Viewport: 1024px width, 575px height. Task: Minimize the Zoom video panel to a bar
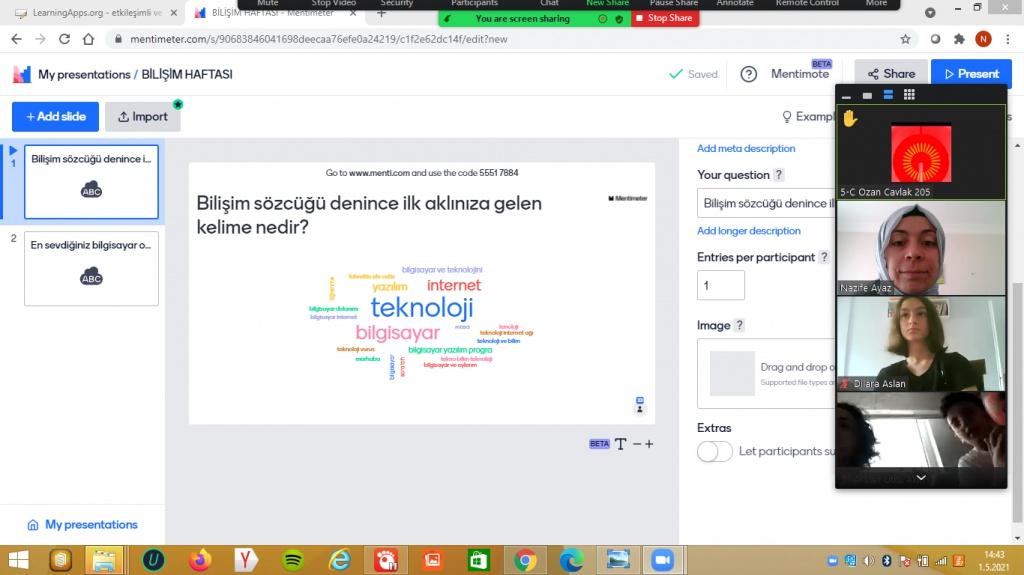pos(847,96)
